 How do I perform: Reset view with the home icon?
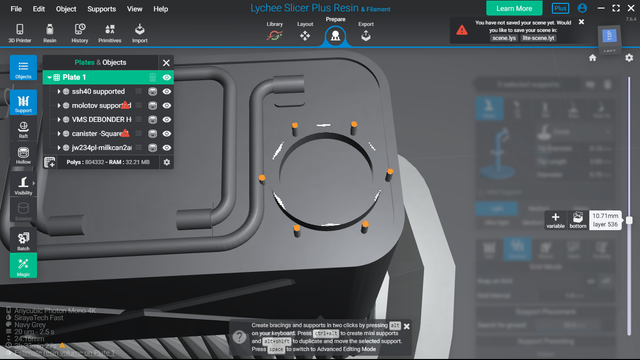point(593,58)
